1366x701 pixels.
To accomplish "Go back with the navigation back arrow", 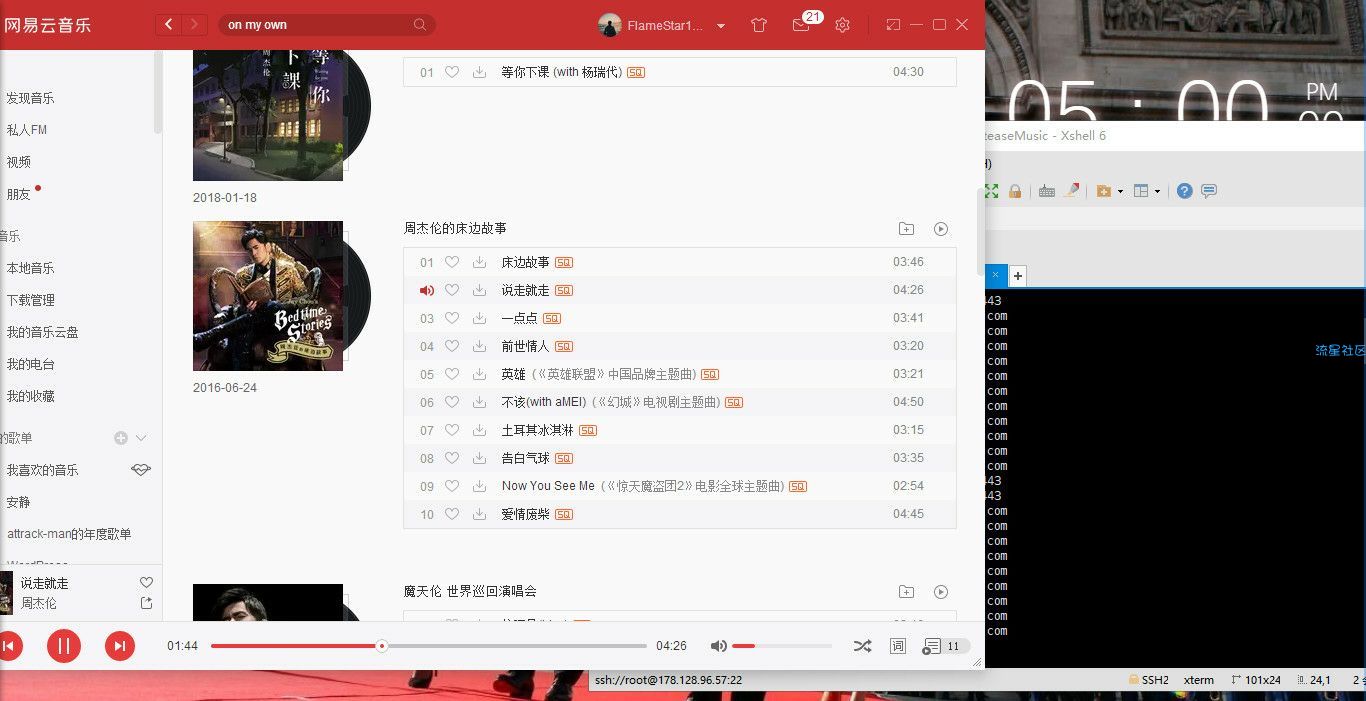I will pyautogui.click(x=169, y=25).
